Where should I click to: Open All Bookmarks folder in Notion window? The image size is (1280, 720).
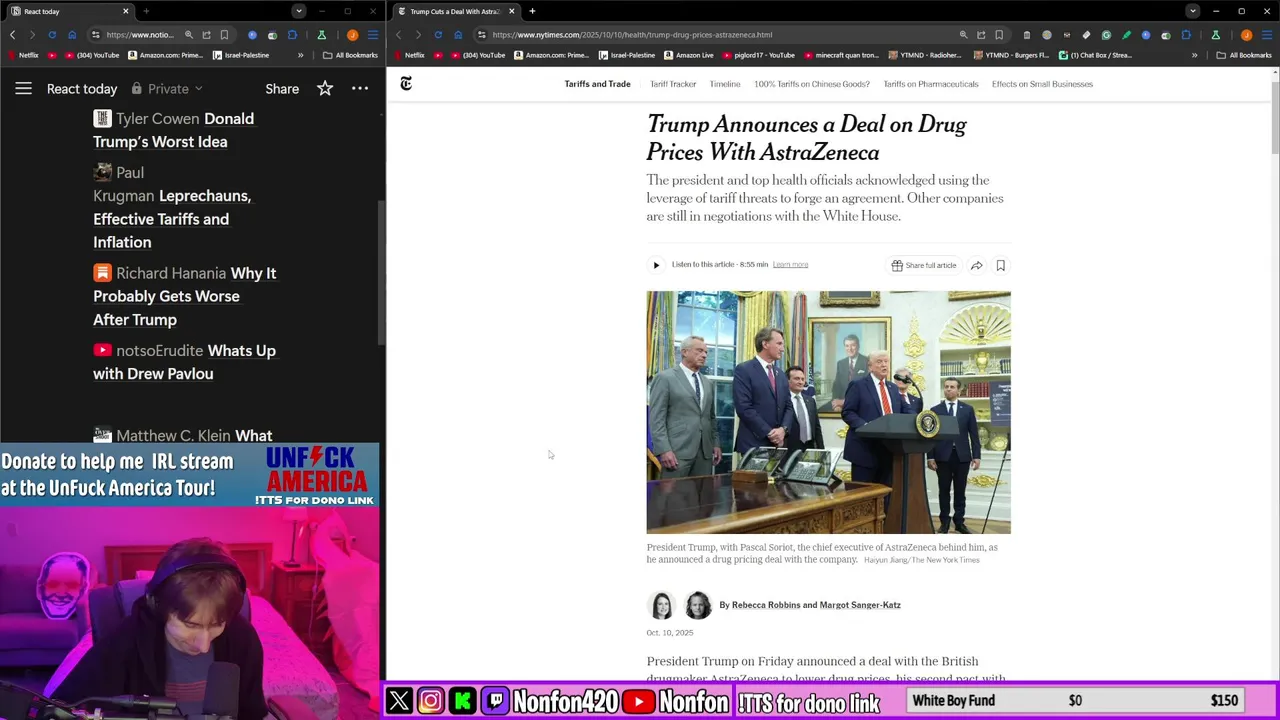coord(350,55)
